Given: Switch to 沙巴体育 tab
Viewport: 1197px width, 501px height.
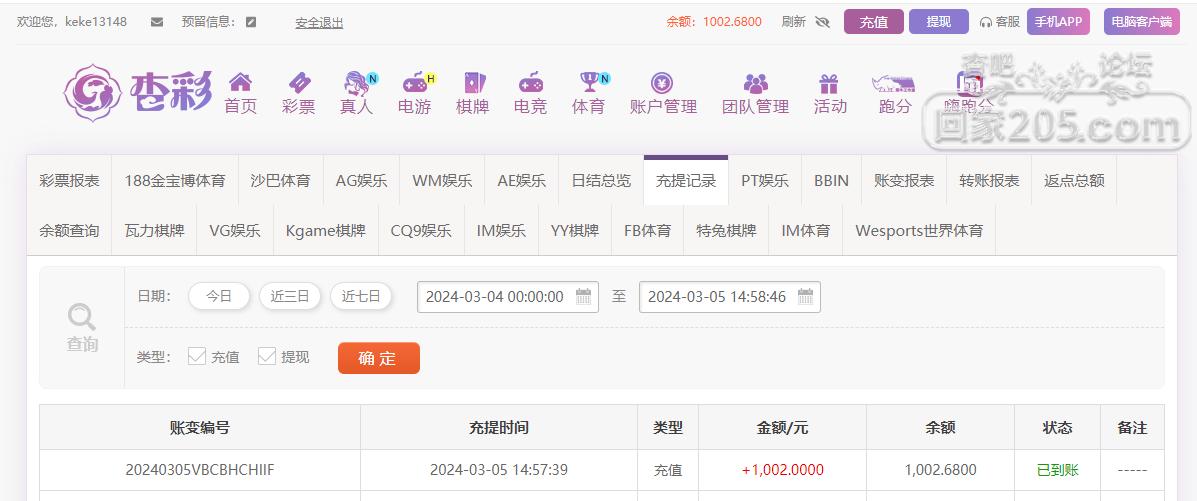Looking at the screenshot, I should 281,181.
